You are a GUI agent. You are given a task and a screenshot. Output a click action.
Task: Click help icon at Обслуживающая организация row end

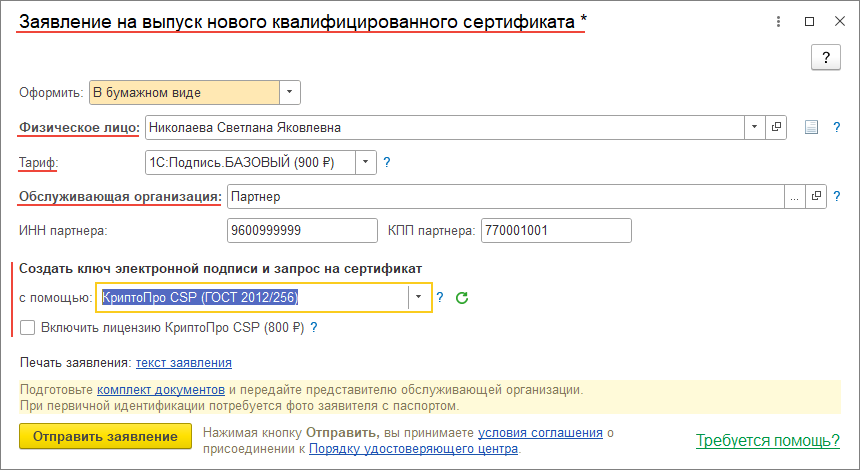click(836, 196)
